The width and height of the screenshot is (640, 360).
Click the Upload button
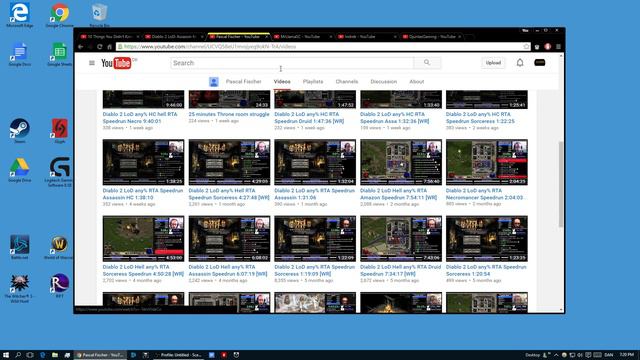pos(493,63)
